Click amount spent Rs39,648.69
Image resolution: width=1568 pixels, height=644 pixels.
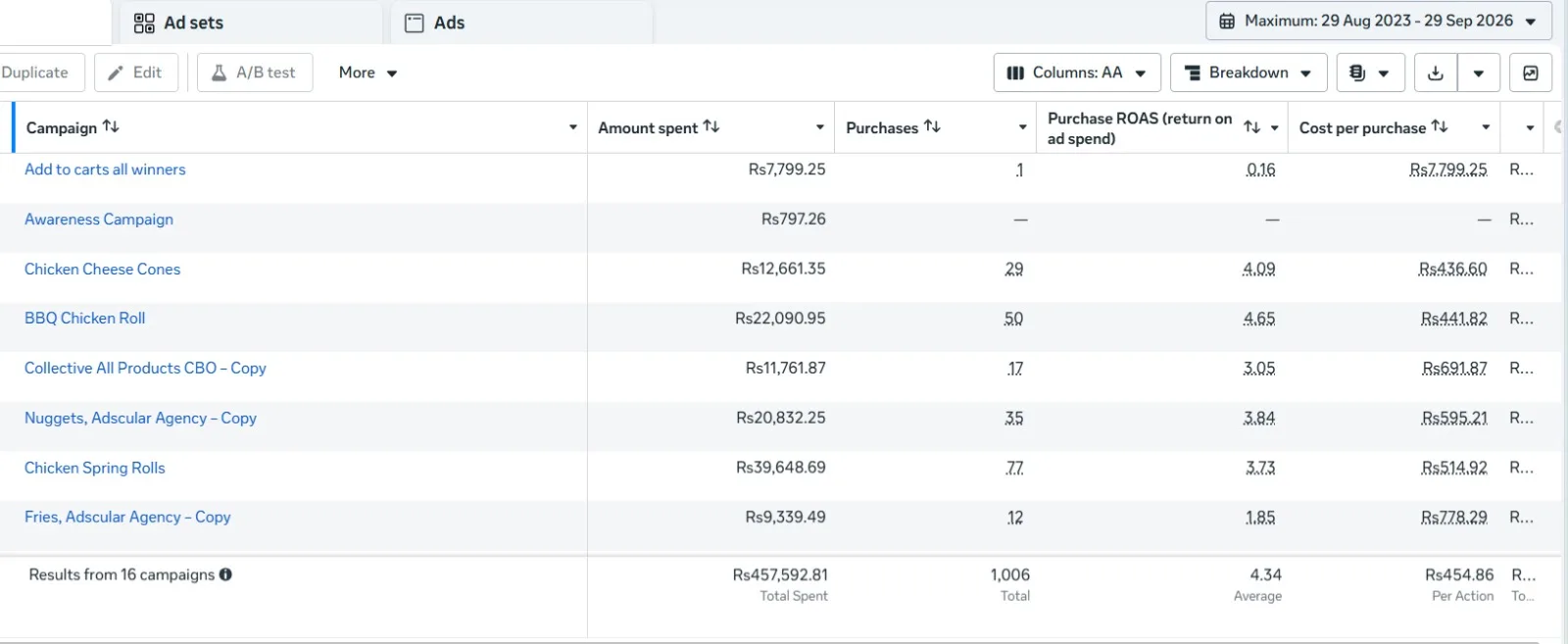coord(781,468)
